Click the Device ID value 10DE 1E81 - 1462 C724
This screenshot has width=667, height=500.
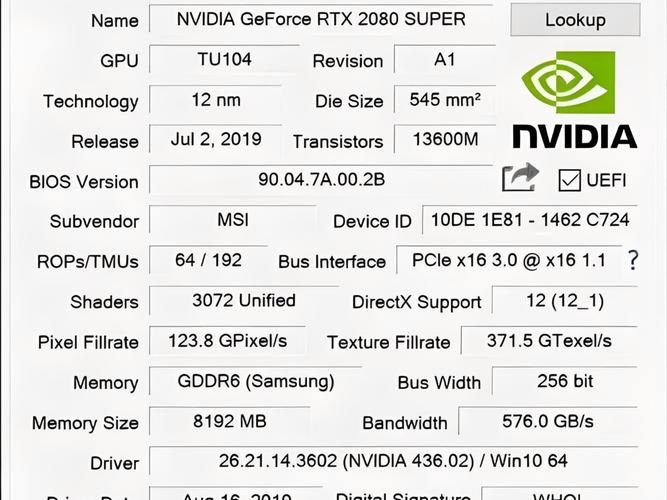530,220
